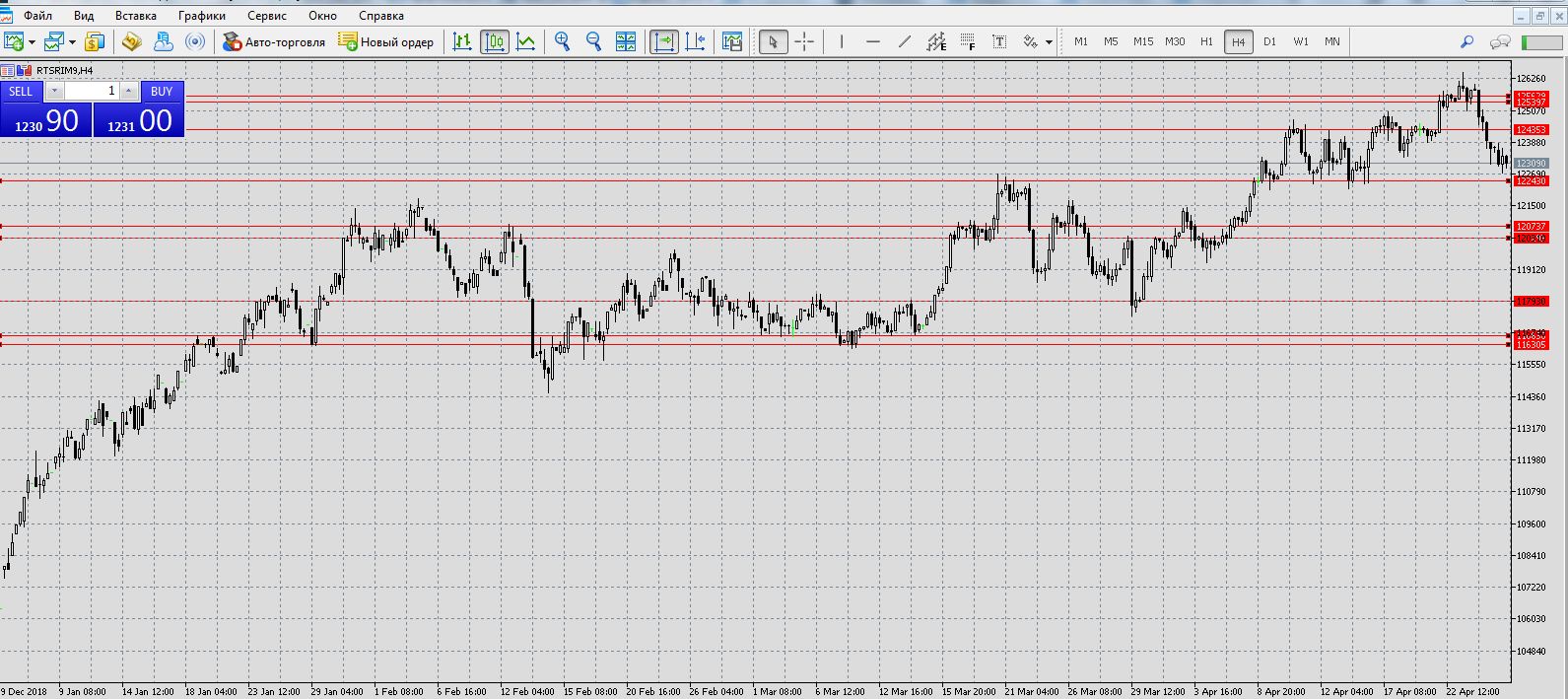Switch to M15 timeframe

pos(1142,41)
